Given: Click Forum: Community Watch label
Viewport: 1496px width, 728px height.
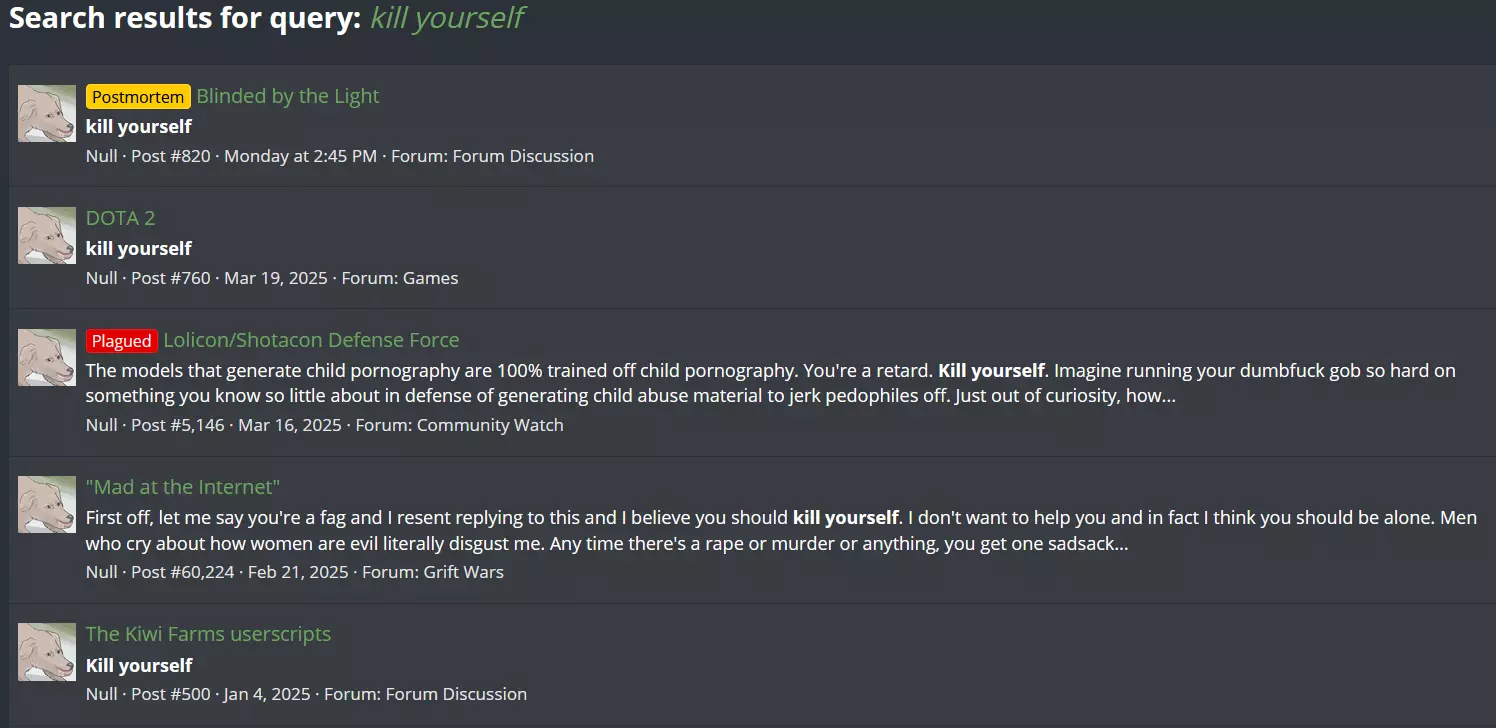Looking at the screenshot, I should (x=460, y=425).
